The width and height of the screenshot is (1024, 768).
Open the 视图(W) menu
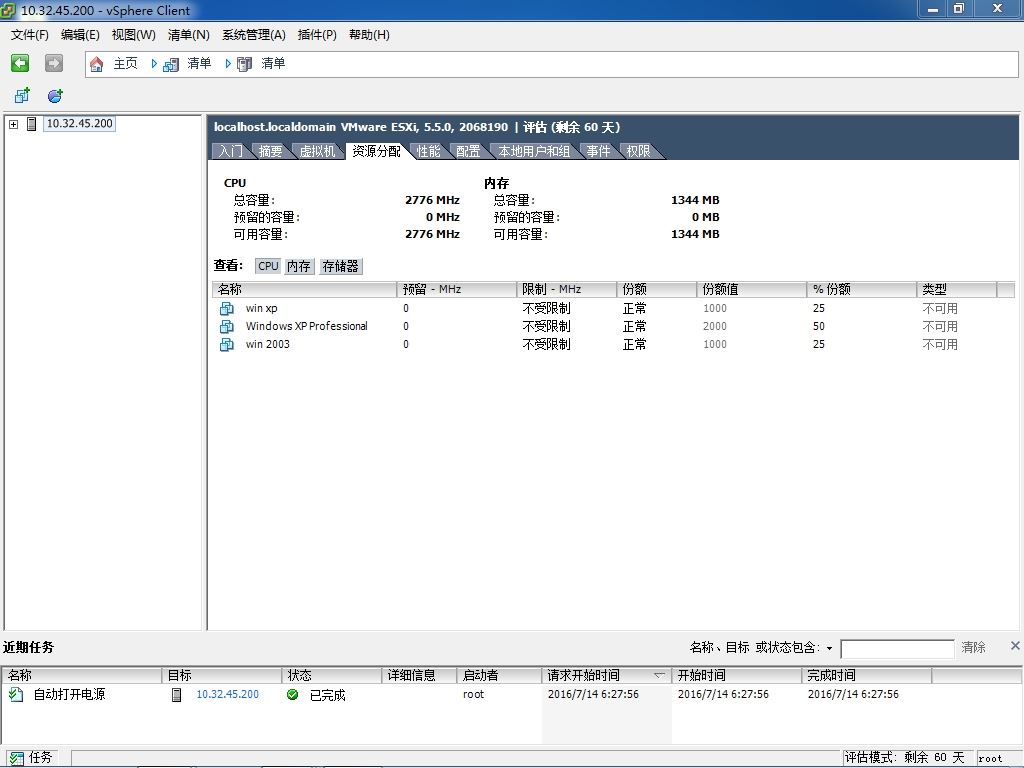133,35
